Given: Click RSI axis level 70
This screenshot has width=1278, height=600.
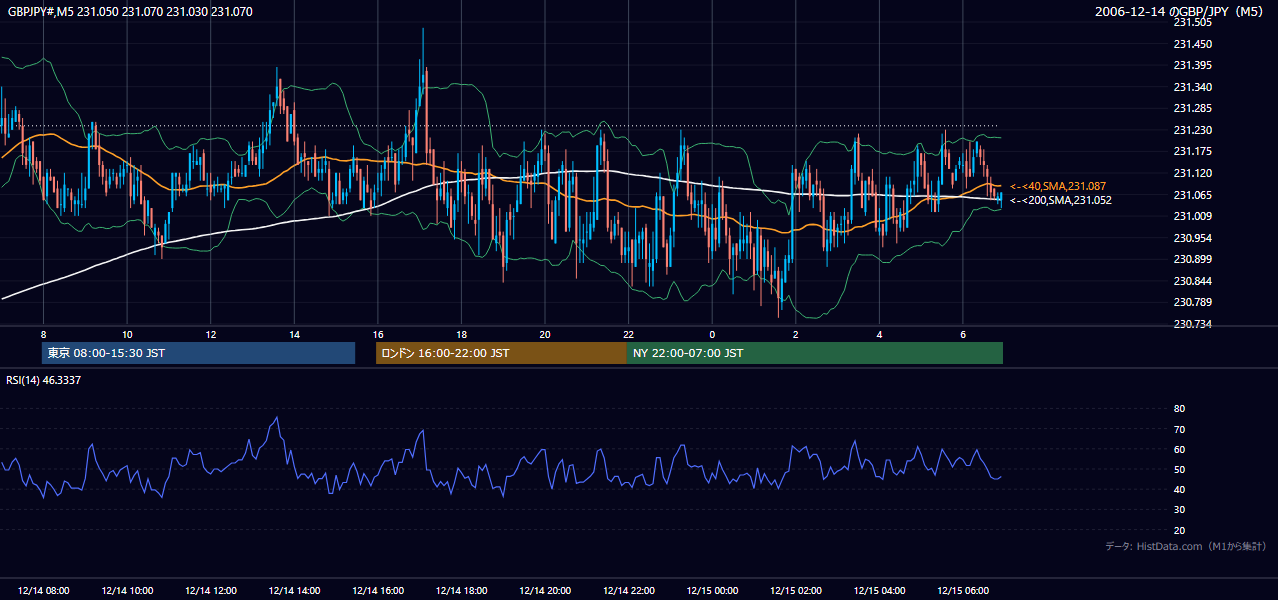Looking at the screenshot, I should [x=1179, y=429].
